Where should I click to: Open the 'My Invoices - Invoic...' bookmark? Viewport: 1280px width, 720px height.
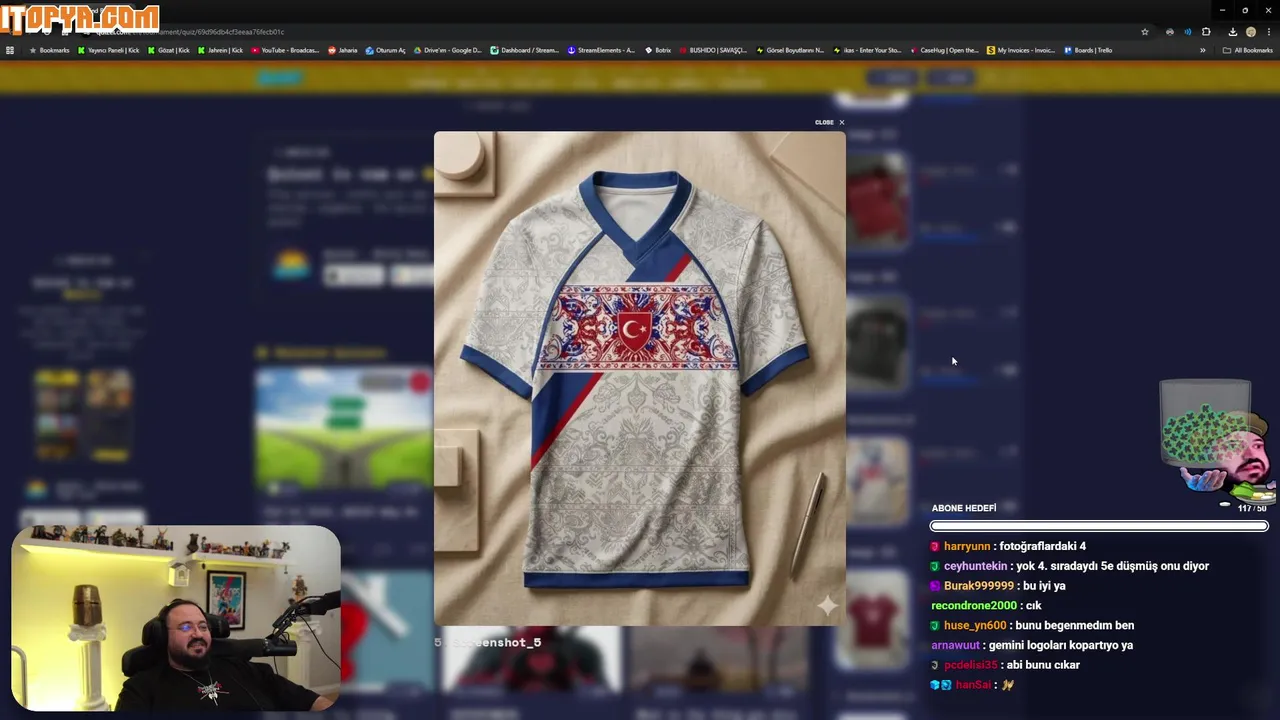1021,50
